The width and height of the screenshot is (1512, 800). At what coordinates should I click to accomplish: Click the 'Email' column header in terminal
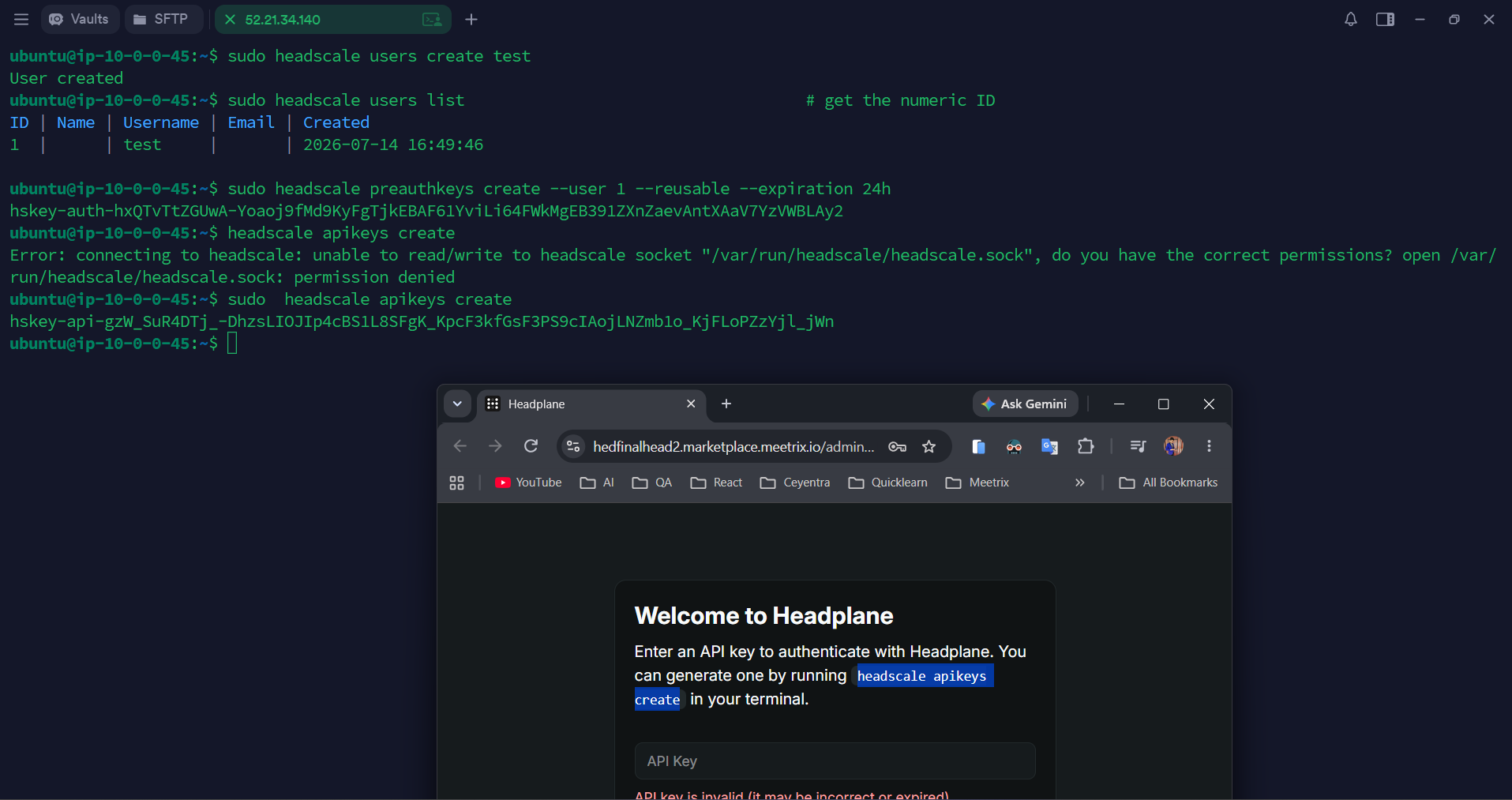pyautogui.click(x=251, y=122)
